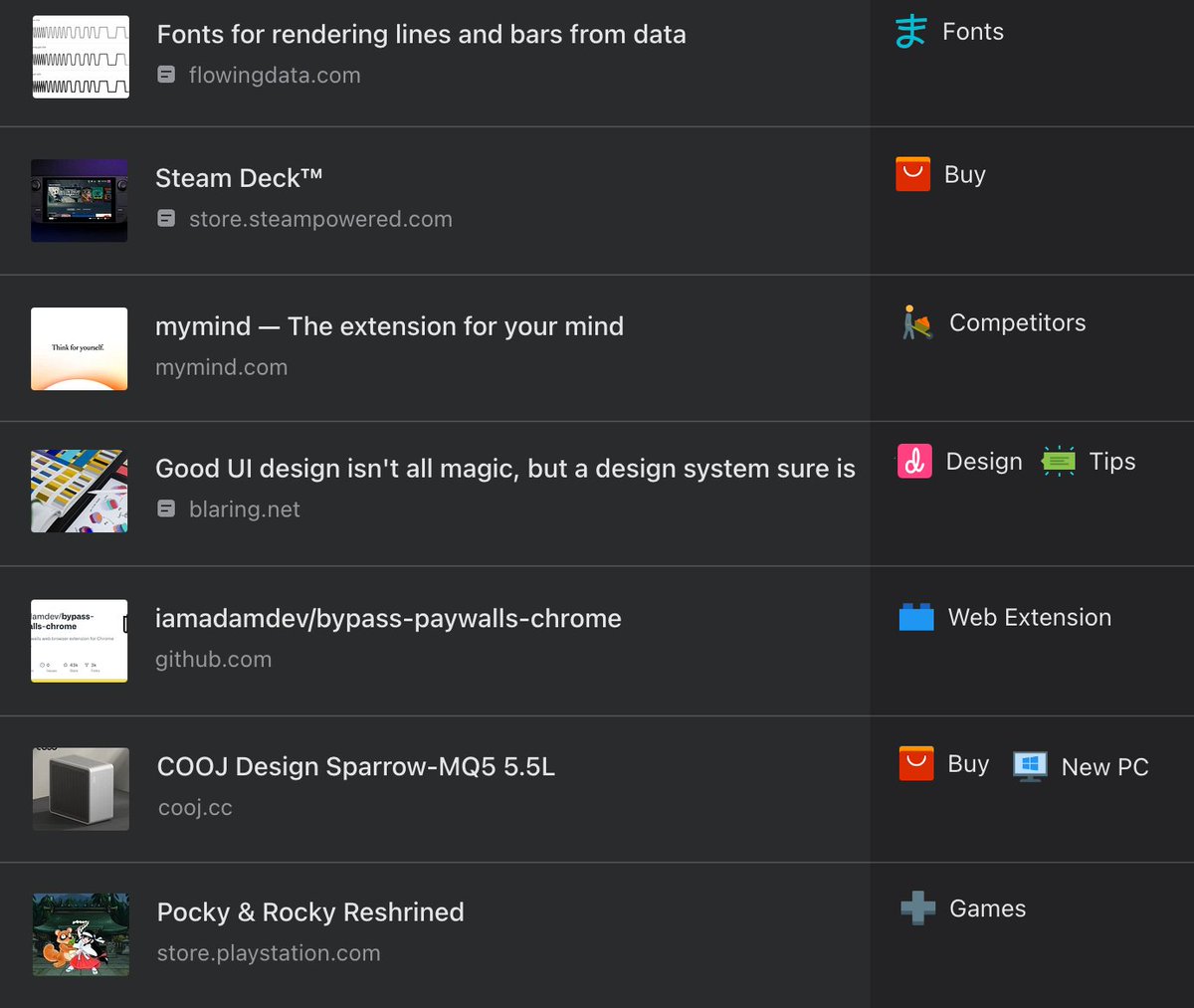Click the store.steampowered.com domain text
This screenshot has height=1008, width=1194.
[320, 219]
